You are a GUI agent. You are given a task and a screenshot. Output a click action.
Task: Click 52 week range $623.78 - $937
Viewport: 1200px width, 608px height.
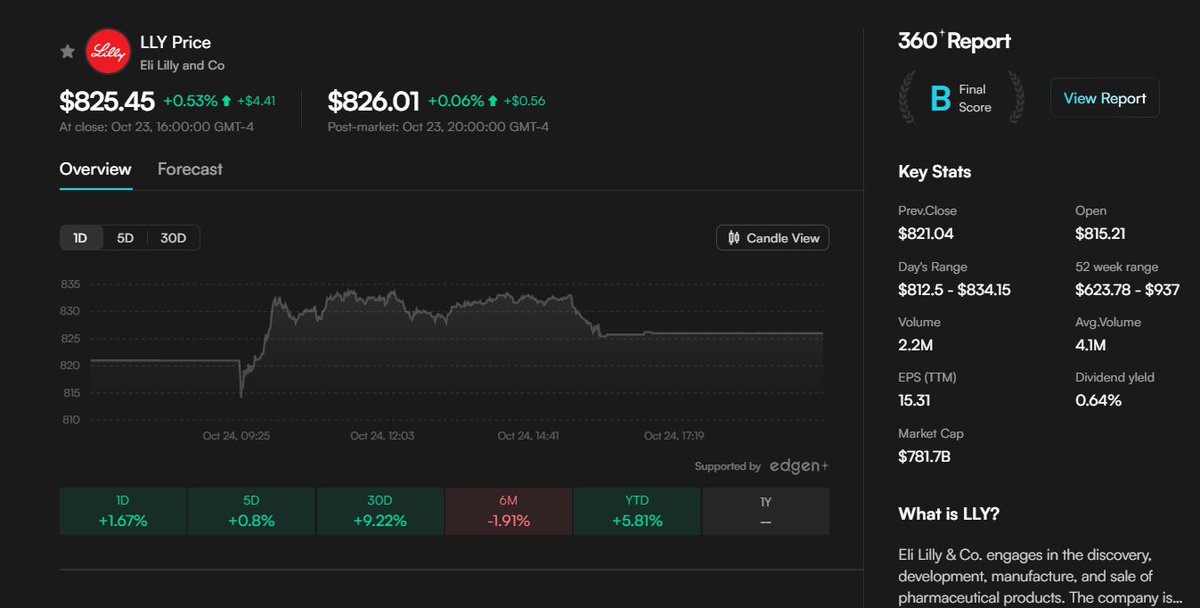click(x=1128, y=290)
